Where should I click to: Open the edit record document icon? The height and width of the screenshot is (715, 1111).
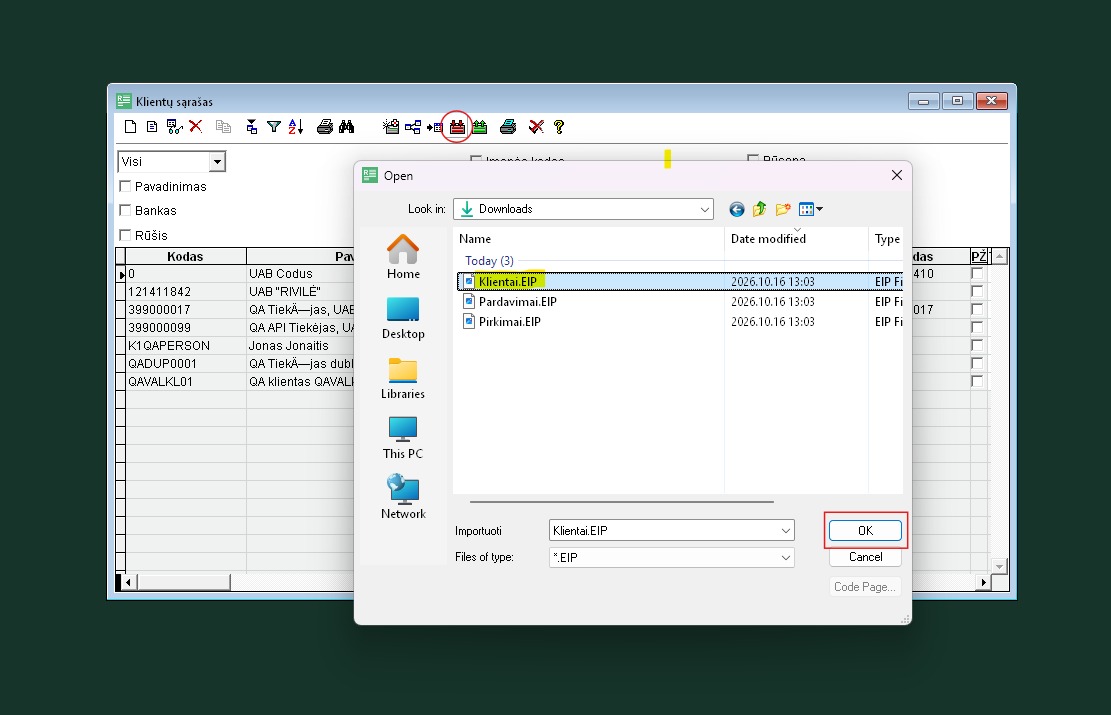tap(152, 127)
